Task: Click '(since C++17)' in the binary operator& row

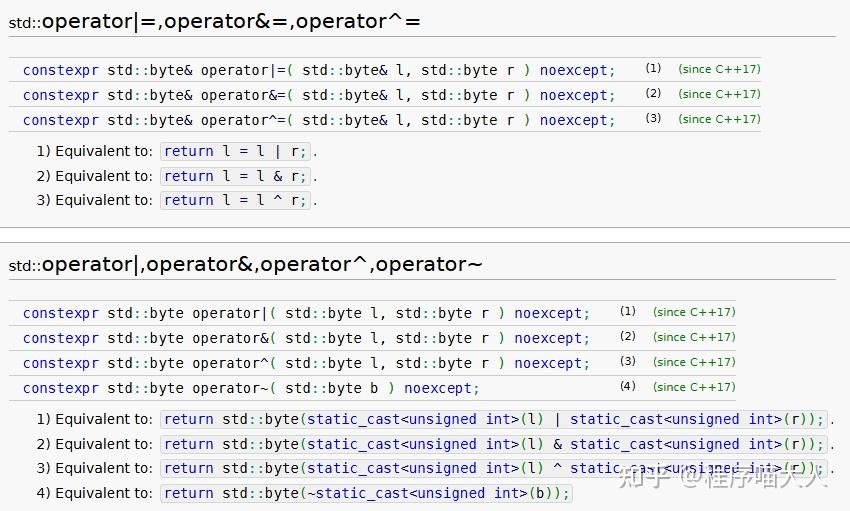Action: [x=694, y=337]
